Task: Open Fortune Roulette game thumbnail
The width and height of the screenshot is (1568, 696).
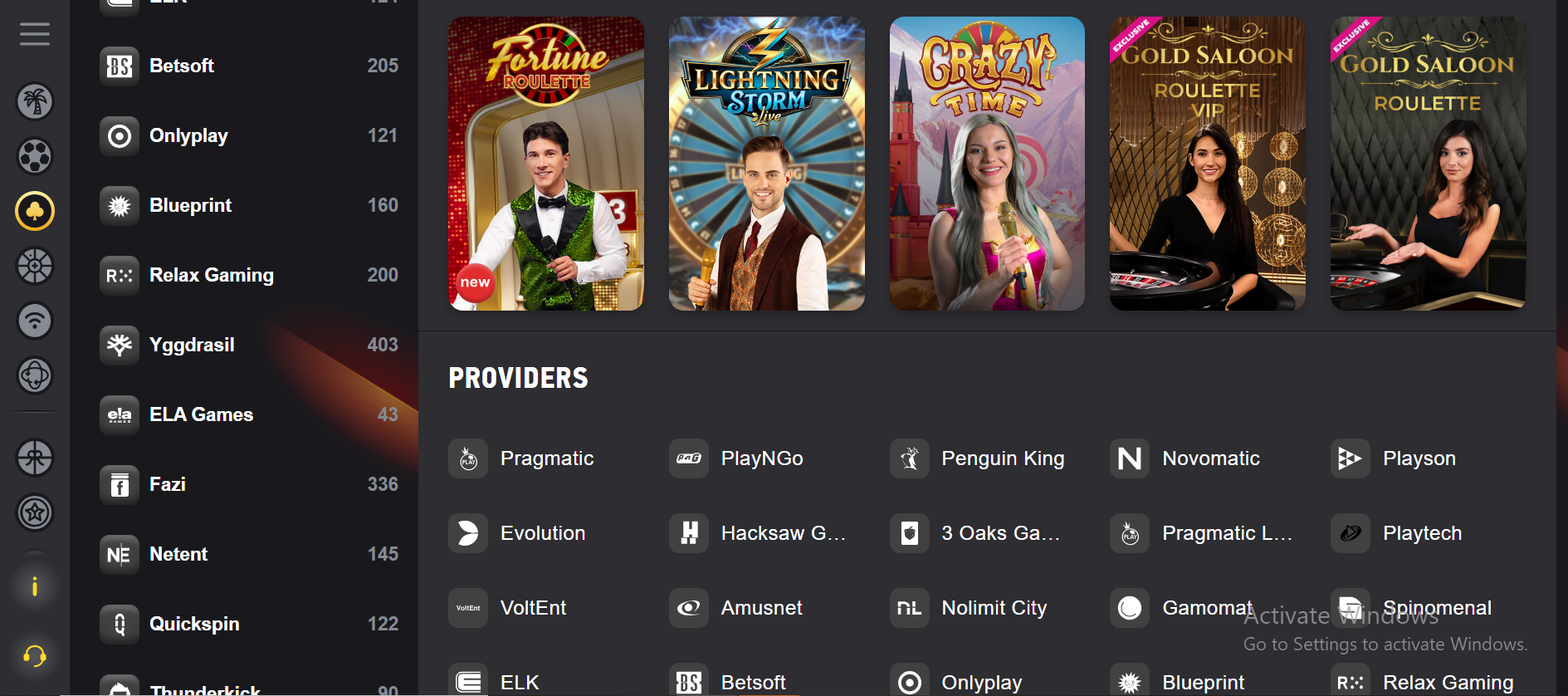Action: tap(546, 164)
